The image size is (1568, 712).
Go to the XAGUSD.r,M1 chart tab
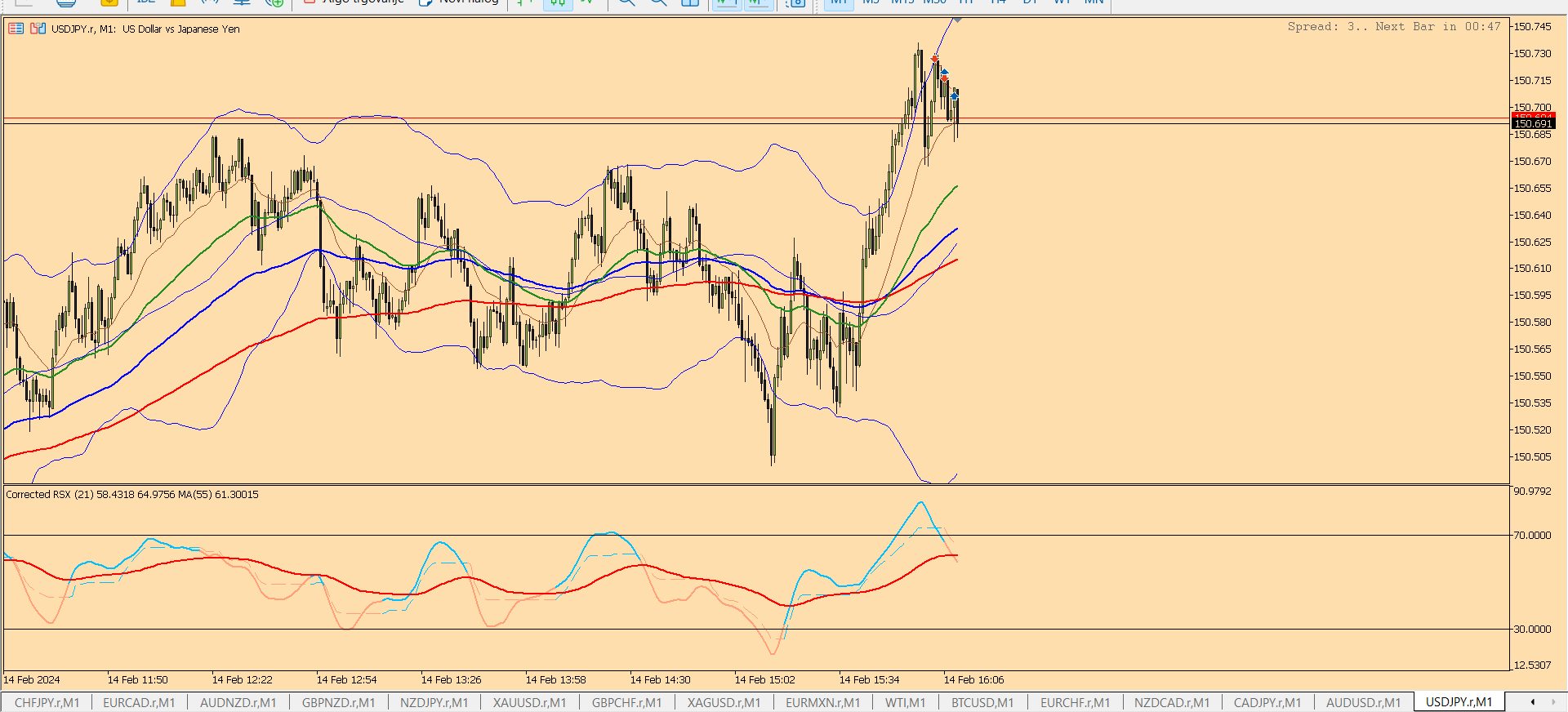(x=724, y=702)
